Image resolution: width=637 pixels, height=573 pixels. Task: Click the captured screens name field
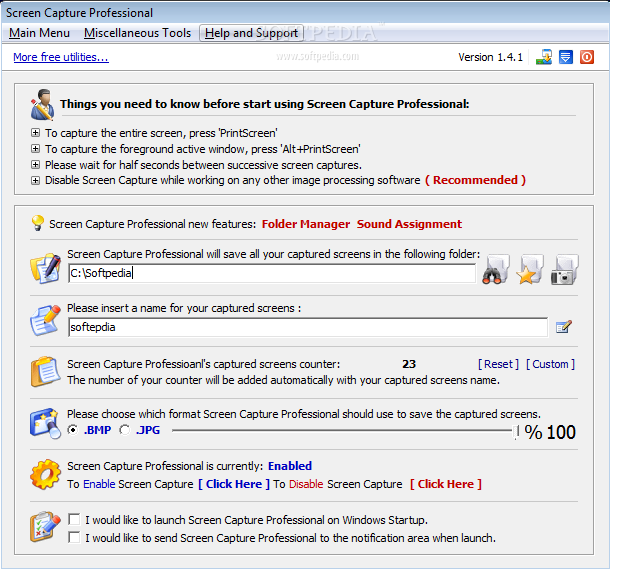pyautogui.click(x=308, y=327)
